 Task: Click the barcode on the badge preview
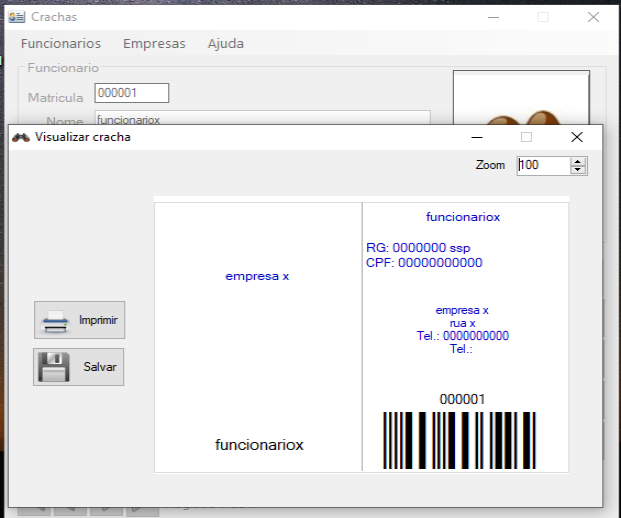point(459,440)
